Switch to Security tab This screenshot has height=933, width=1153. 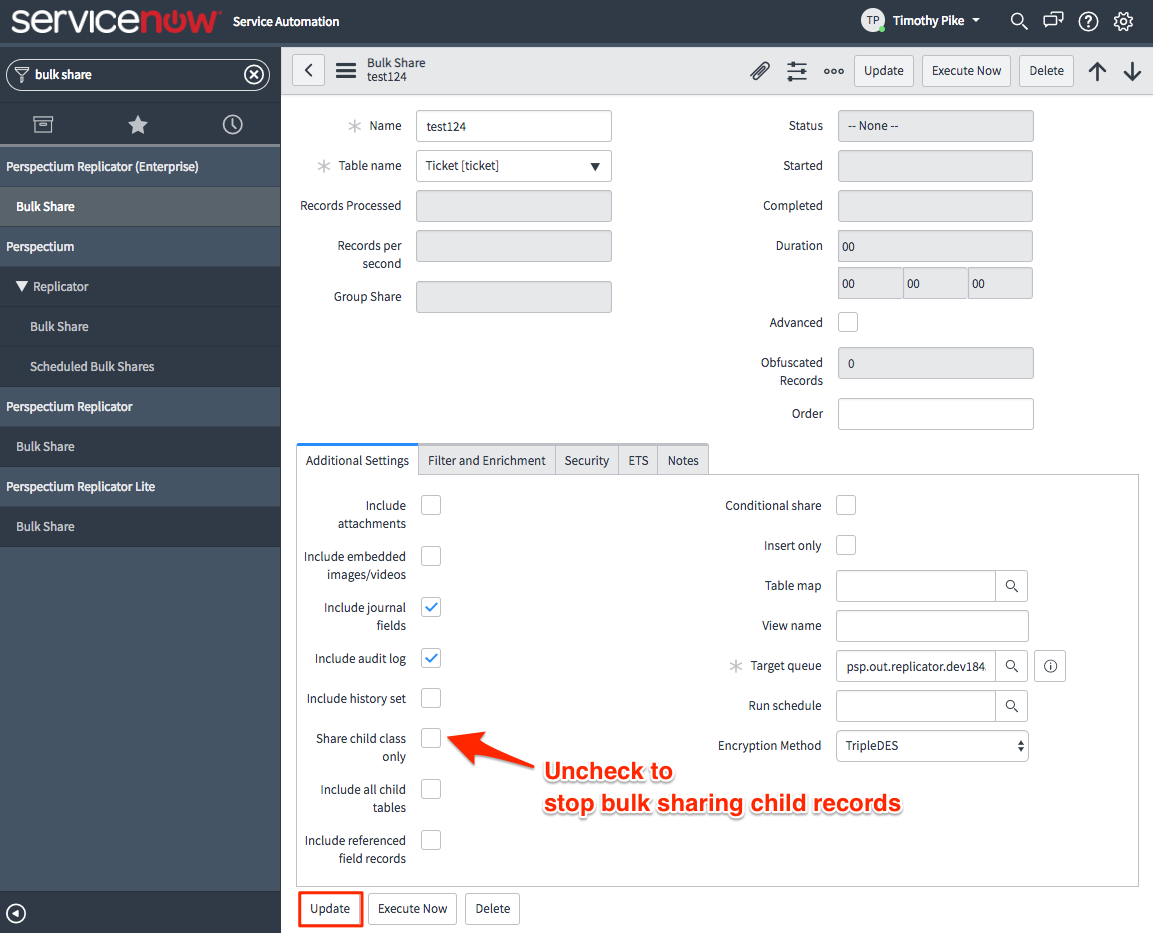[x=587, y=460]
